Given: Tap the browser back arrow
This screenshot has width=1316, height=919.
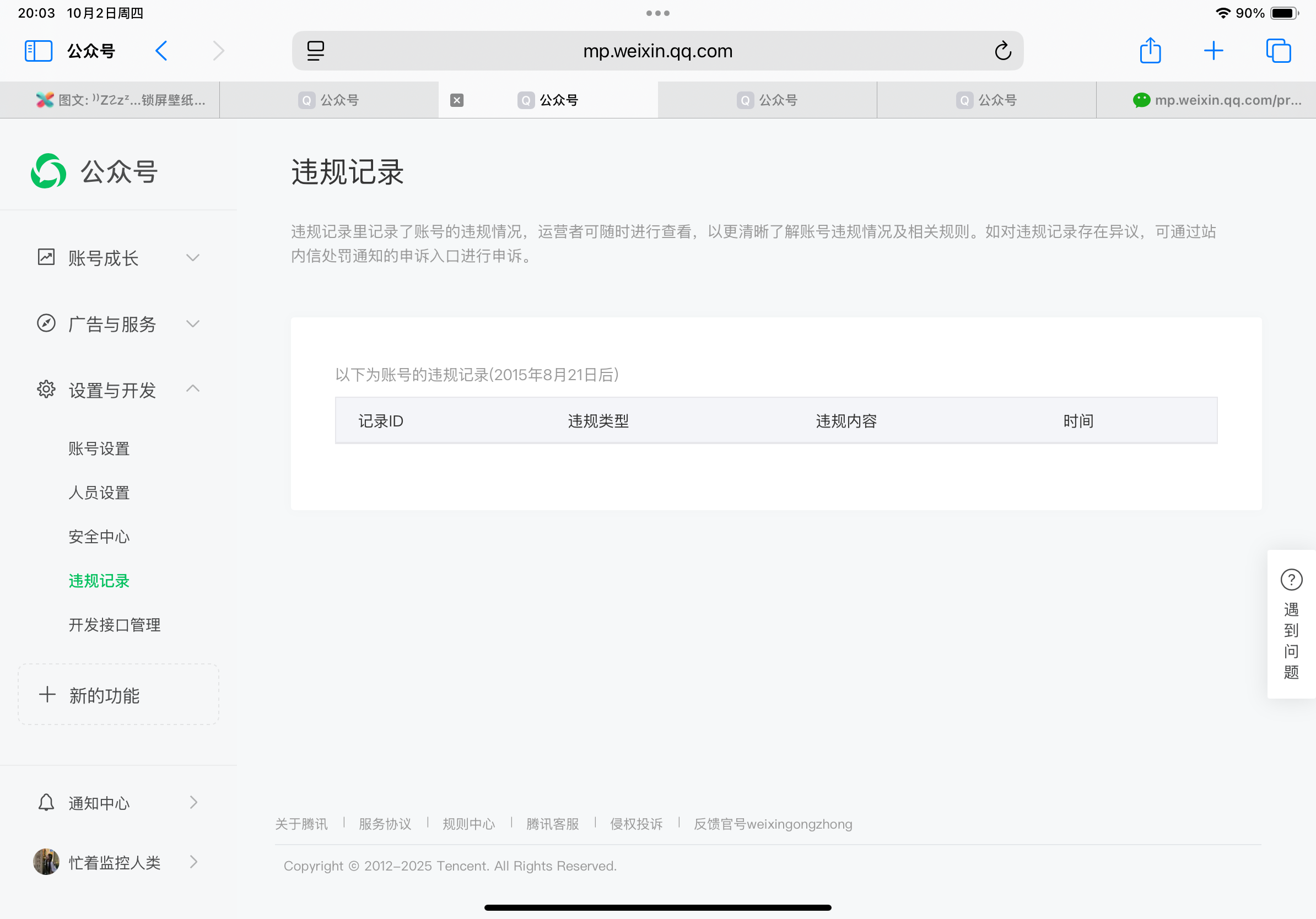Looking at the screenshot, I should (161, 51).
